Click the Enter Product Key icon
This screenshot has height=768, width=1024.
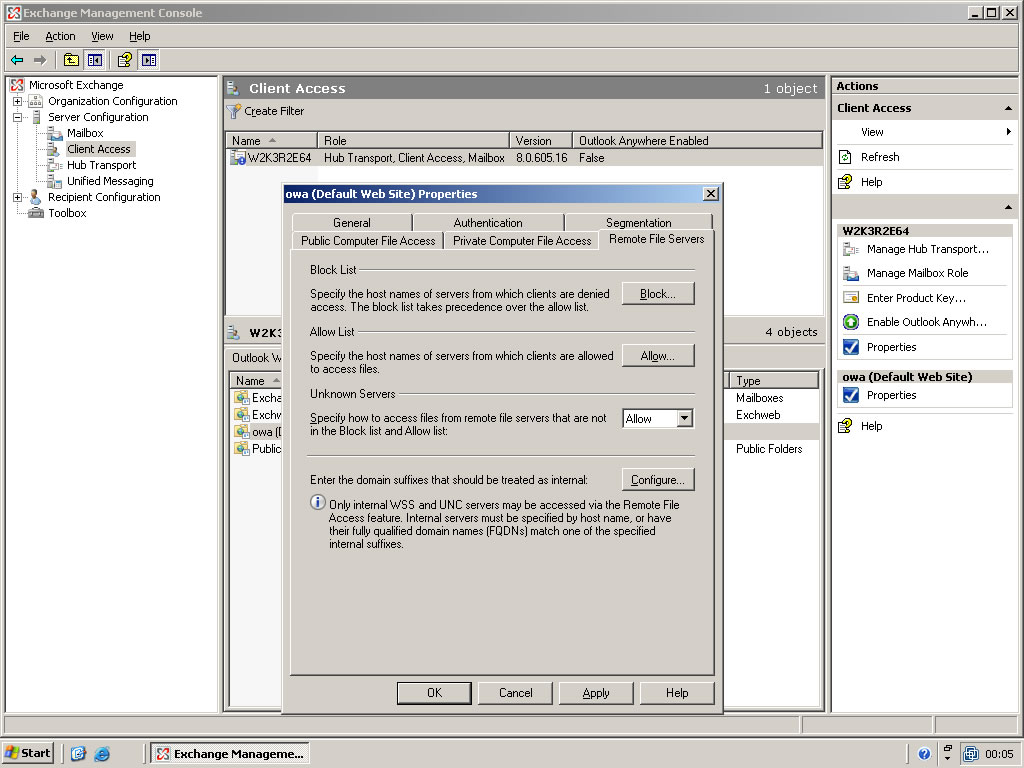click(851, 298)
